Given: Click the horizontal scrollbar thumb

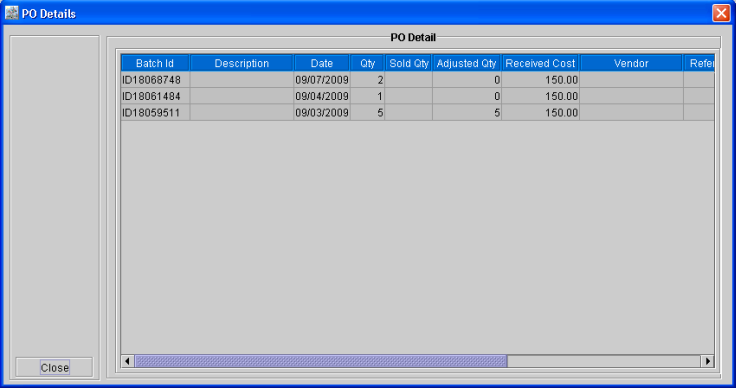Looking at the screenshot, I should point(321,361).
